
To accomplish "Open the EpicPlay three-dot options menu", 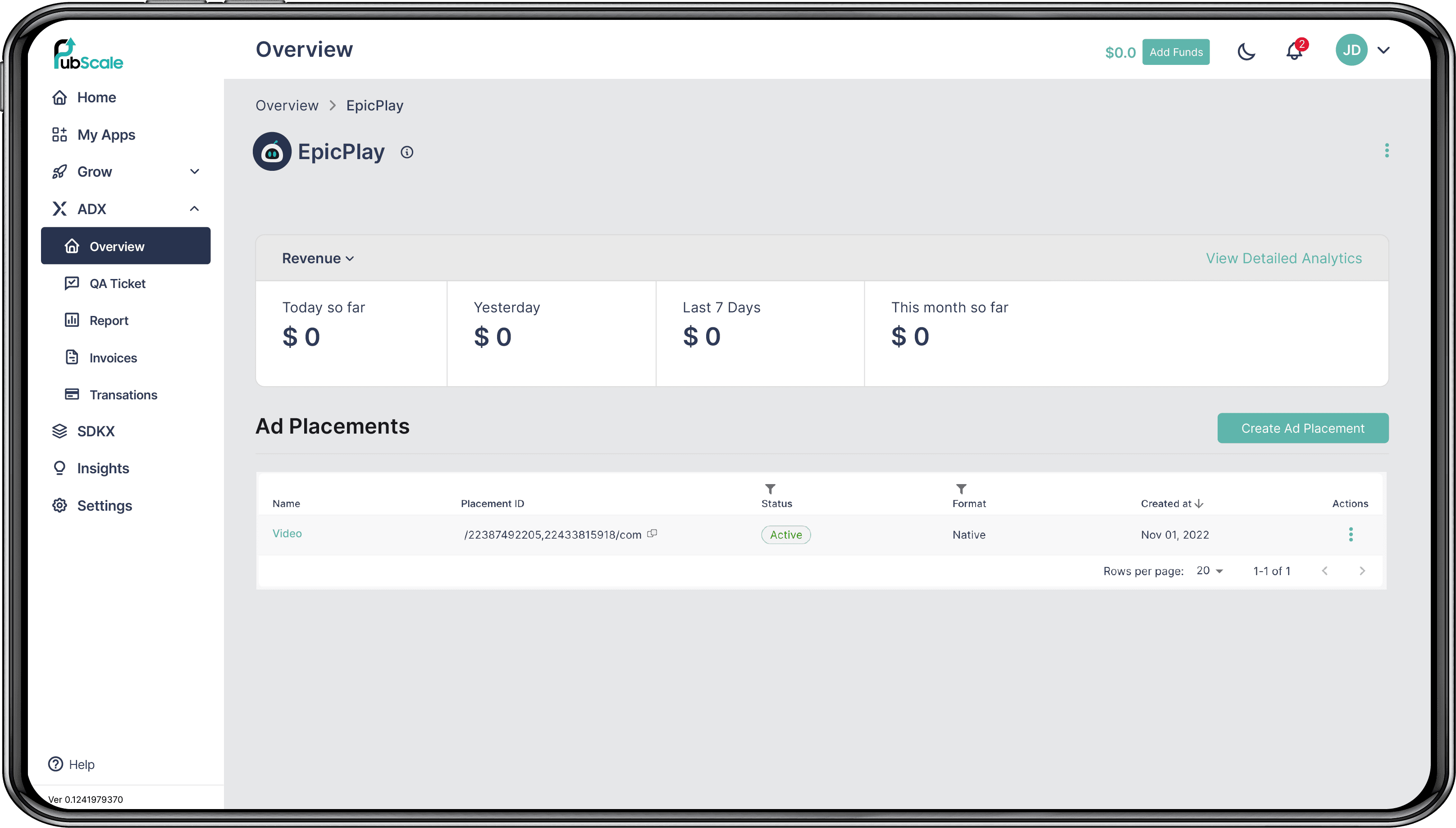I will click(x=1387, y=151).
